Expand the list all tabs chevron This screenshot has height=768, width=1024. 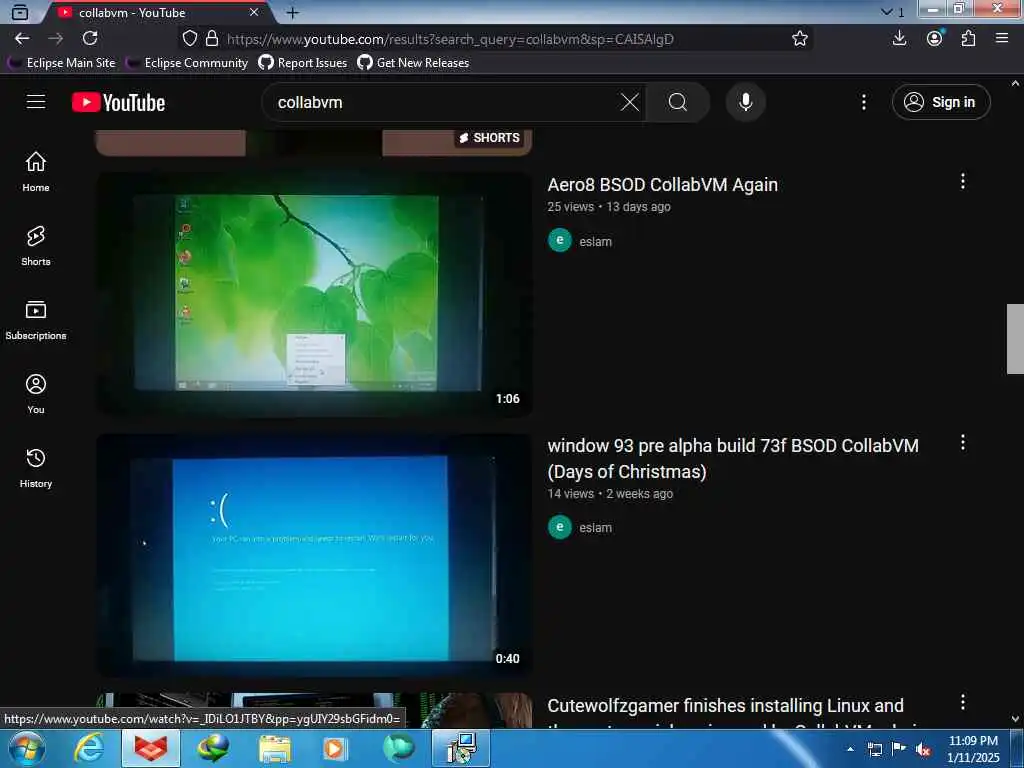(x=886, y=12)
